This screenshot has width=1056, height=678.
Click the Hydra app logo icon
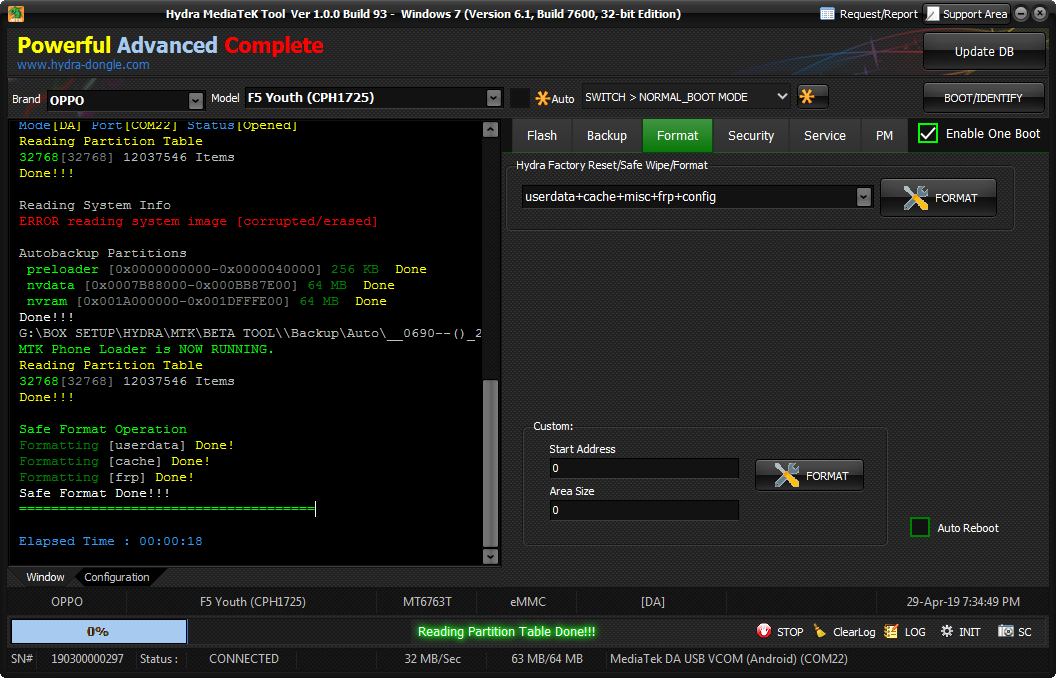point(16,13)
